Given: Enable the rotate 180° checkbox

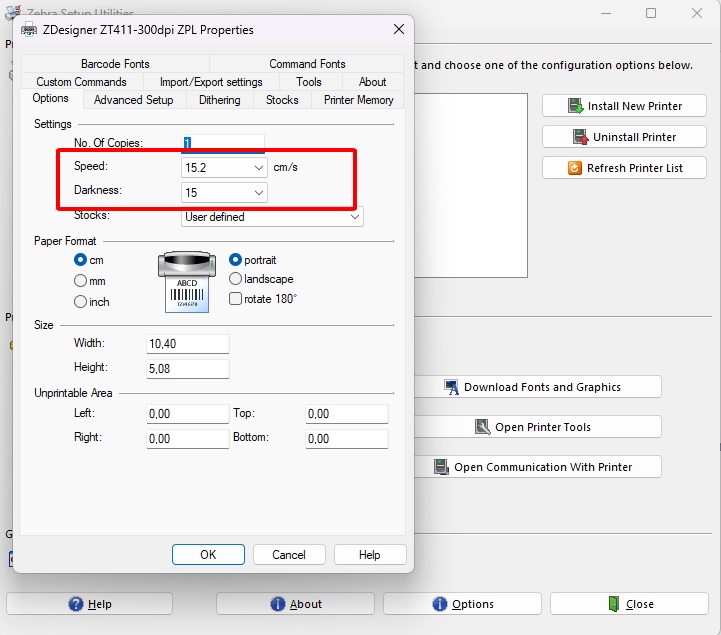Looking at the screenshot, I should [235, 299].
